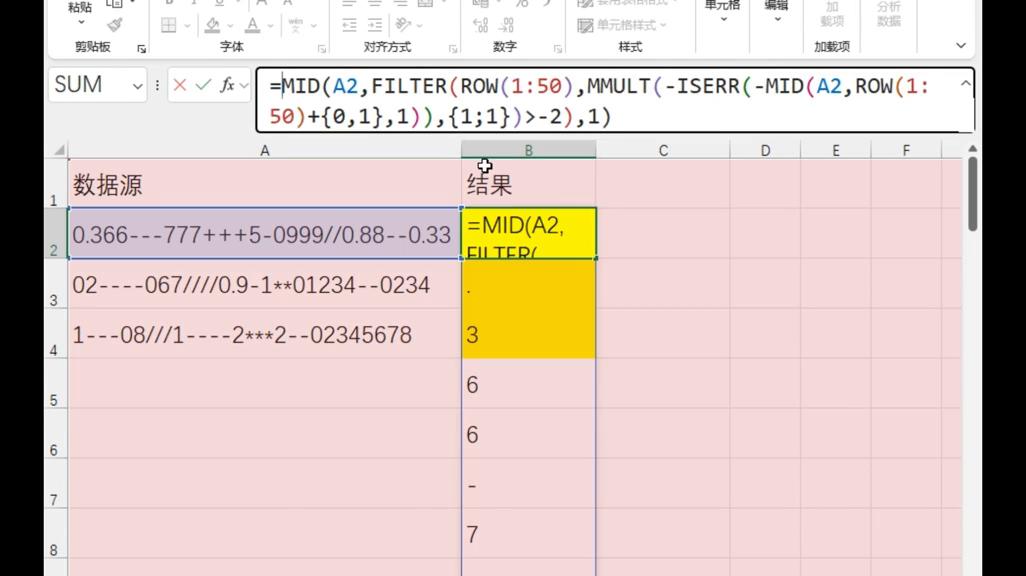This screenshot has width=1026, height=576.
Task: Collapse the ribbon with the chevron
Action: click(961, 46)
